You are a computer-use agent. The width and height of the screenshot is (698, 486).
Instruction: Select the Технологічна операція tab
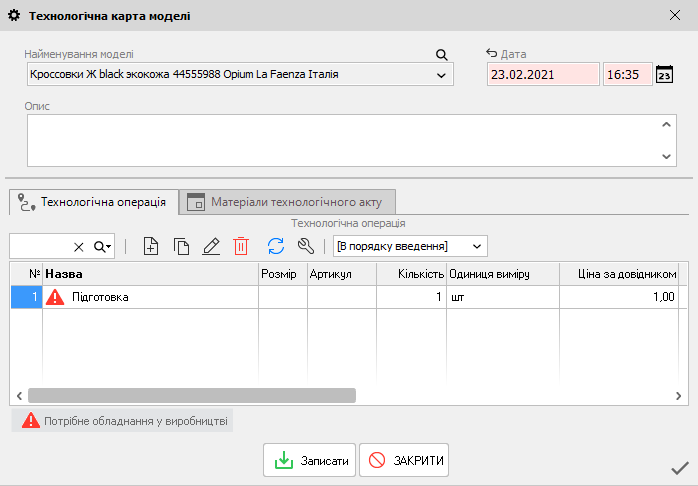(x=93, y=201)
